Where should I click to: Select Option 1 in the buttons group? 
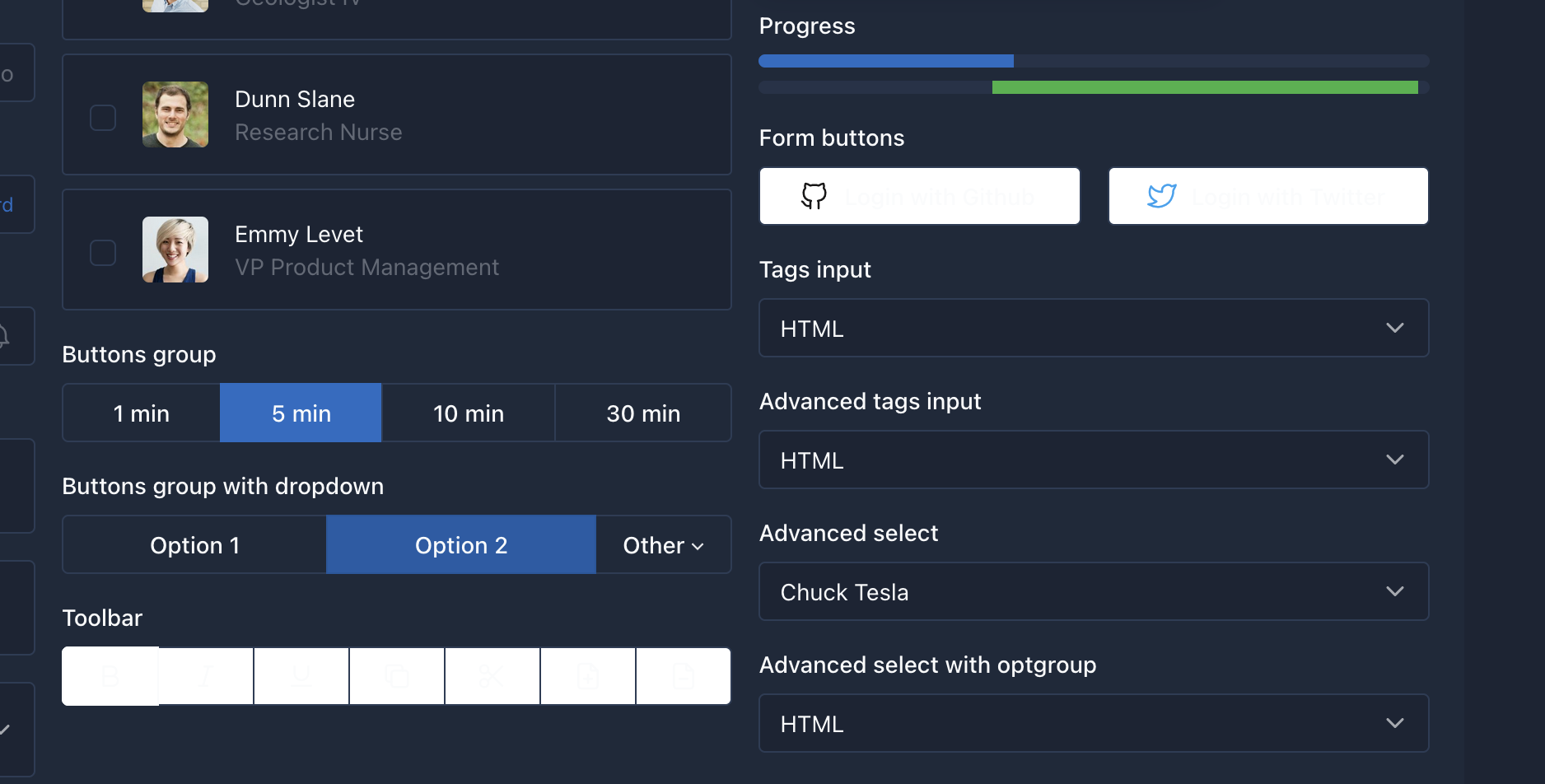194,544
